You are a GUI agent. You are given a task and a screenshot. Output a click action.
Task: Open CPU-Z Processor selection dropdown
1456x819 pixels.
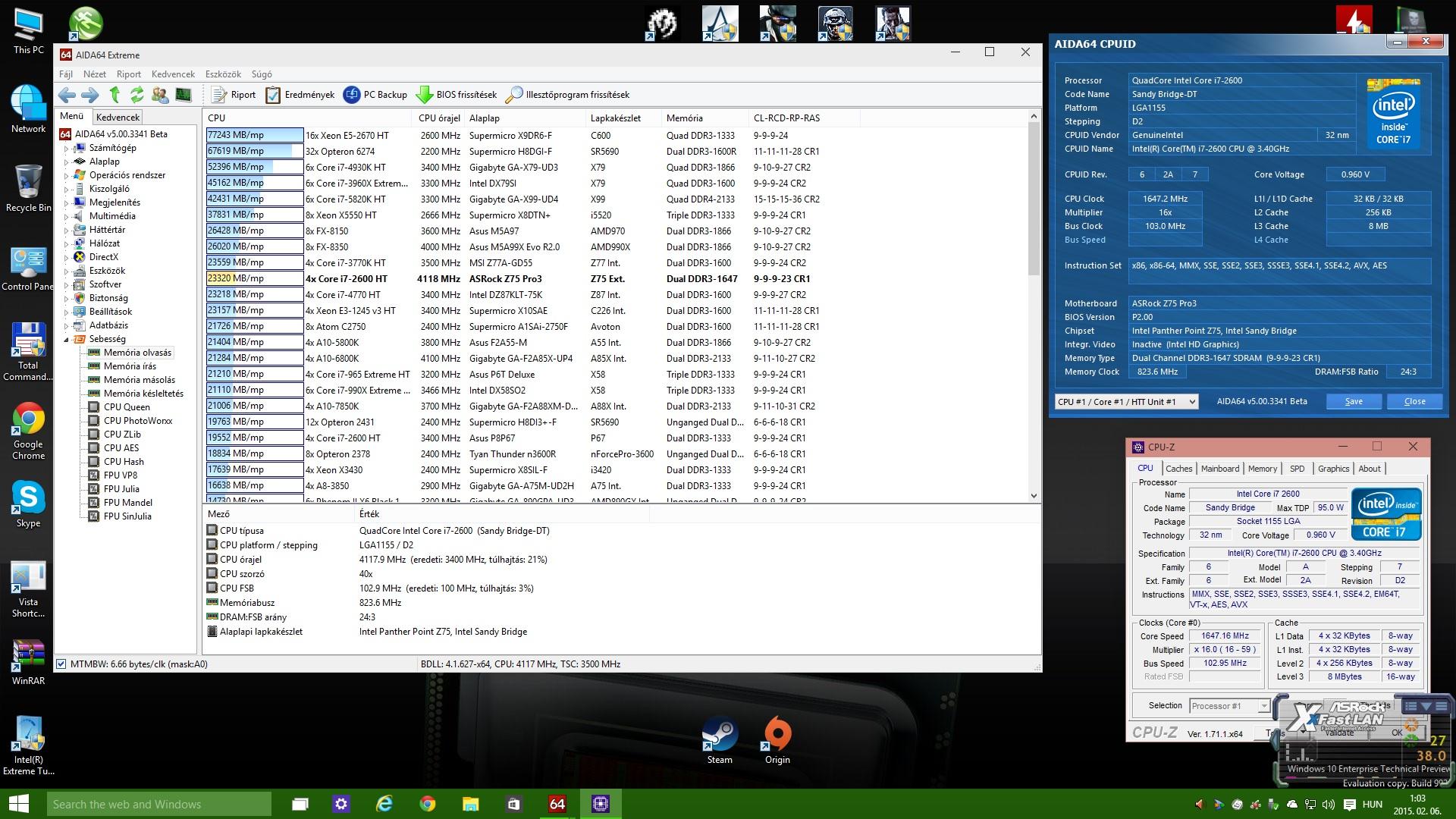1229,706
